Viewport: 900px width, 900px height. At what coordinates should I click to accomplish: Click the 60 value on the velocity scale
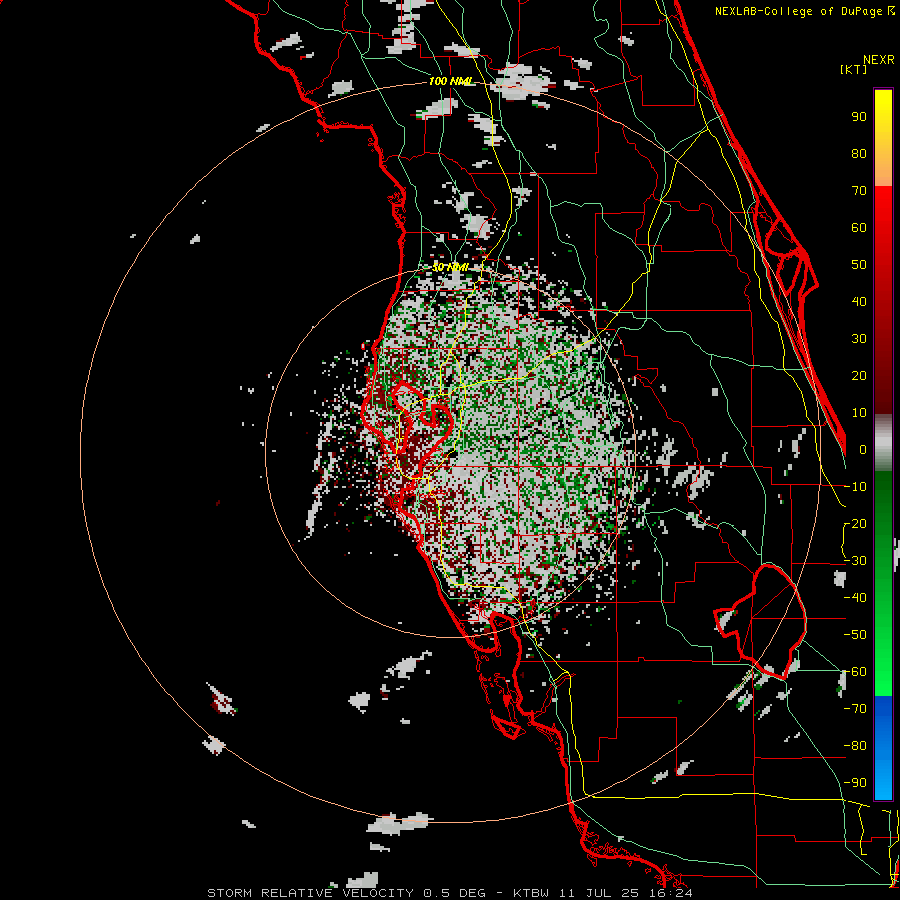pyautogui.click(x=859, y=228)
